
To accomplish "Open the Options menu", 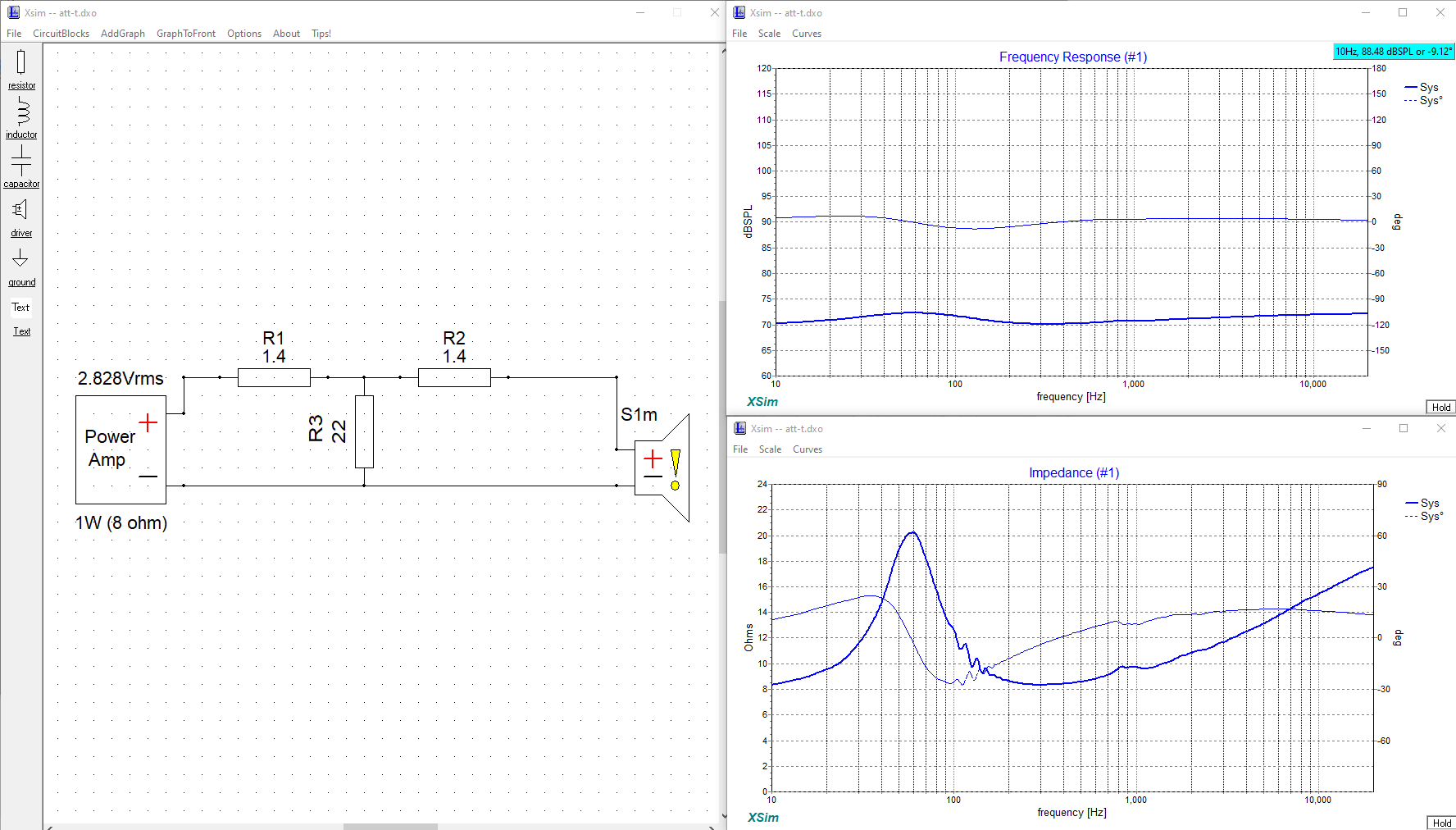I will [244, 34].
